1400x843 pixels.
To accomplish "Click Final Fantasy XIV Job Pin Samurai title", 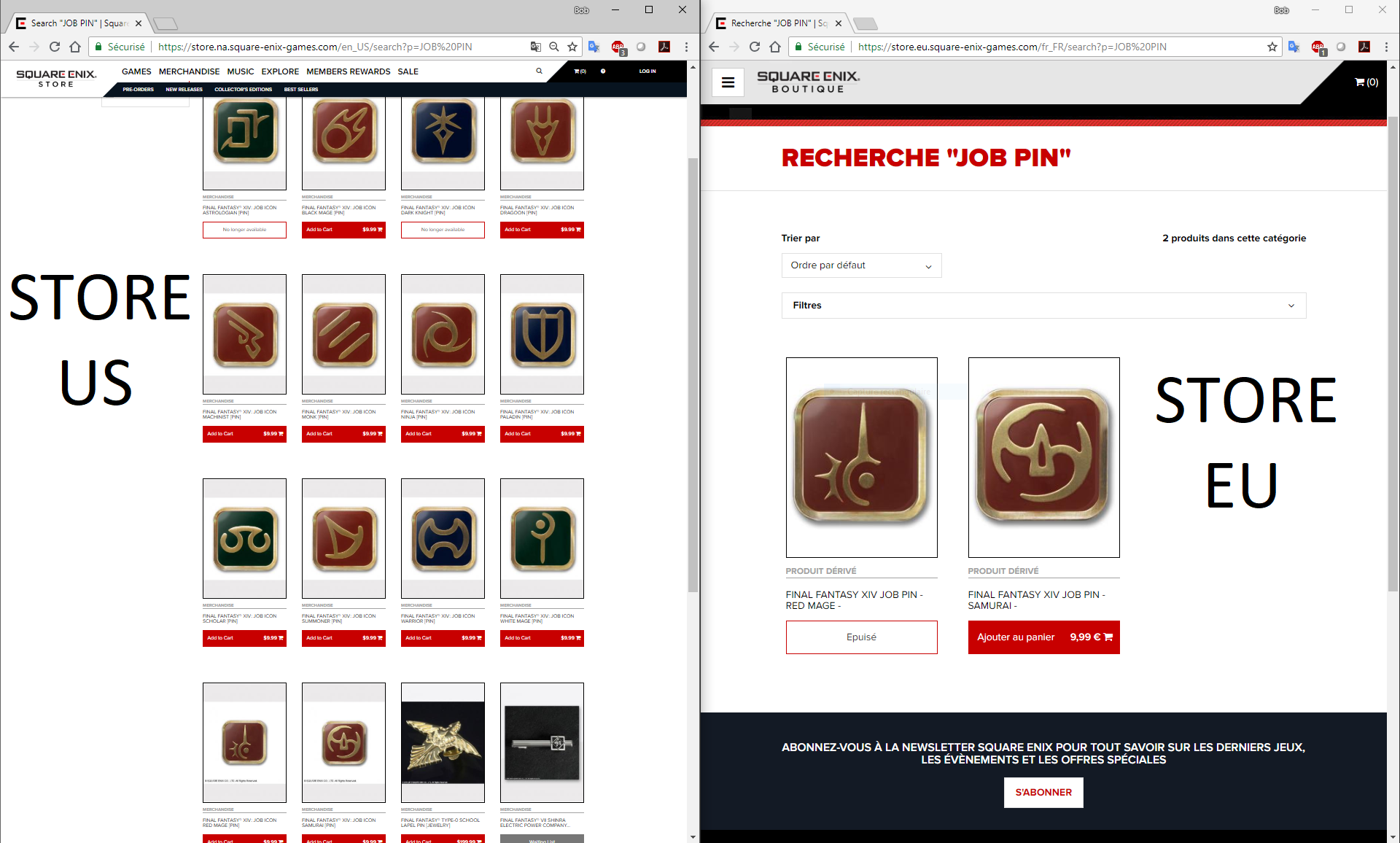I will 1036,600.
